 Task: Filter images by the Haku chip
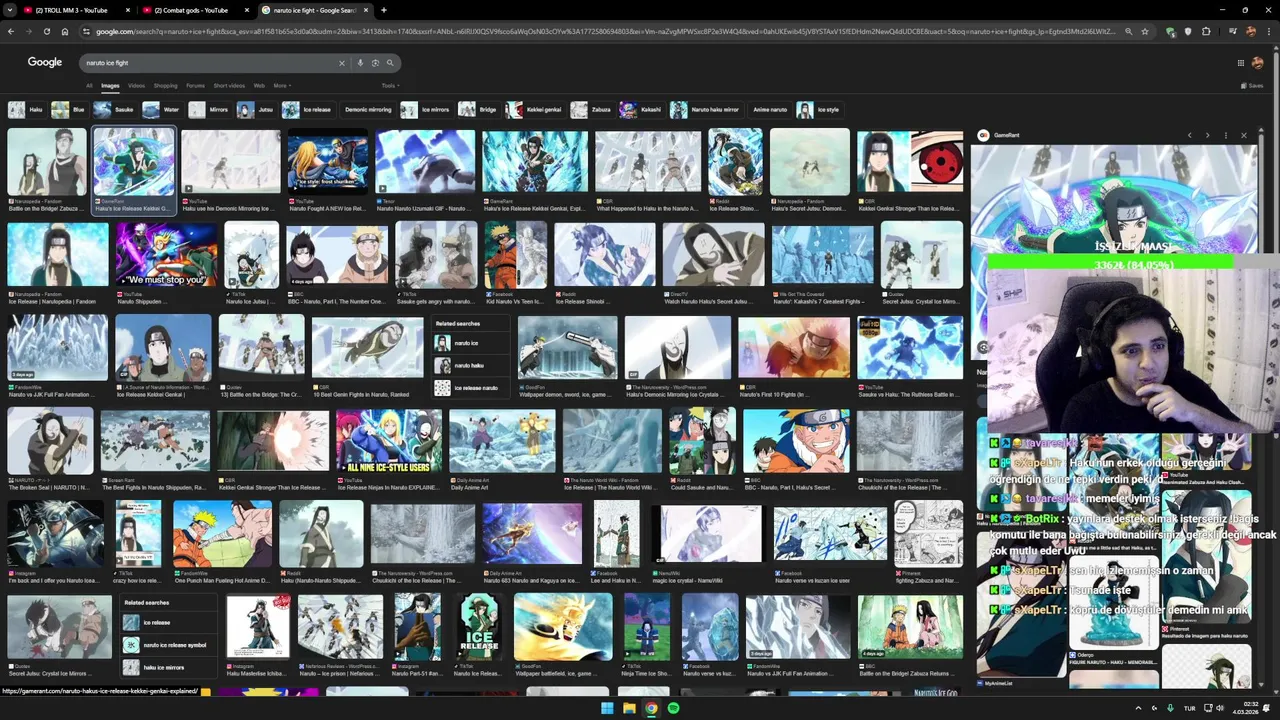click(x=26, y=110)
